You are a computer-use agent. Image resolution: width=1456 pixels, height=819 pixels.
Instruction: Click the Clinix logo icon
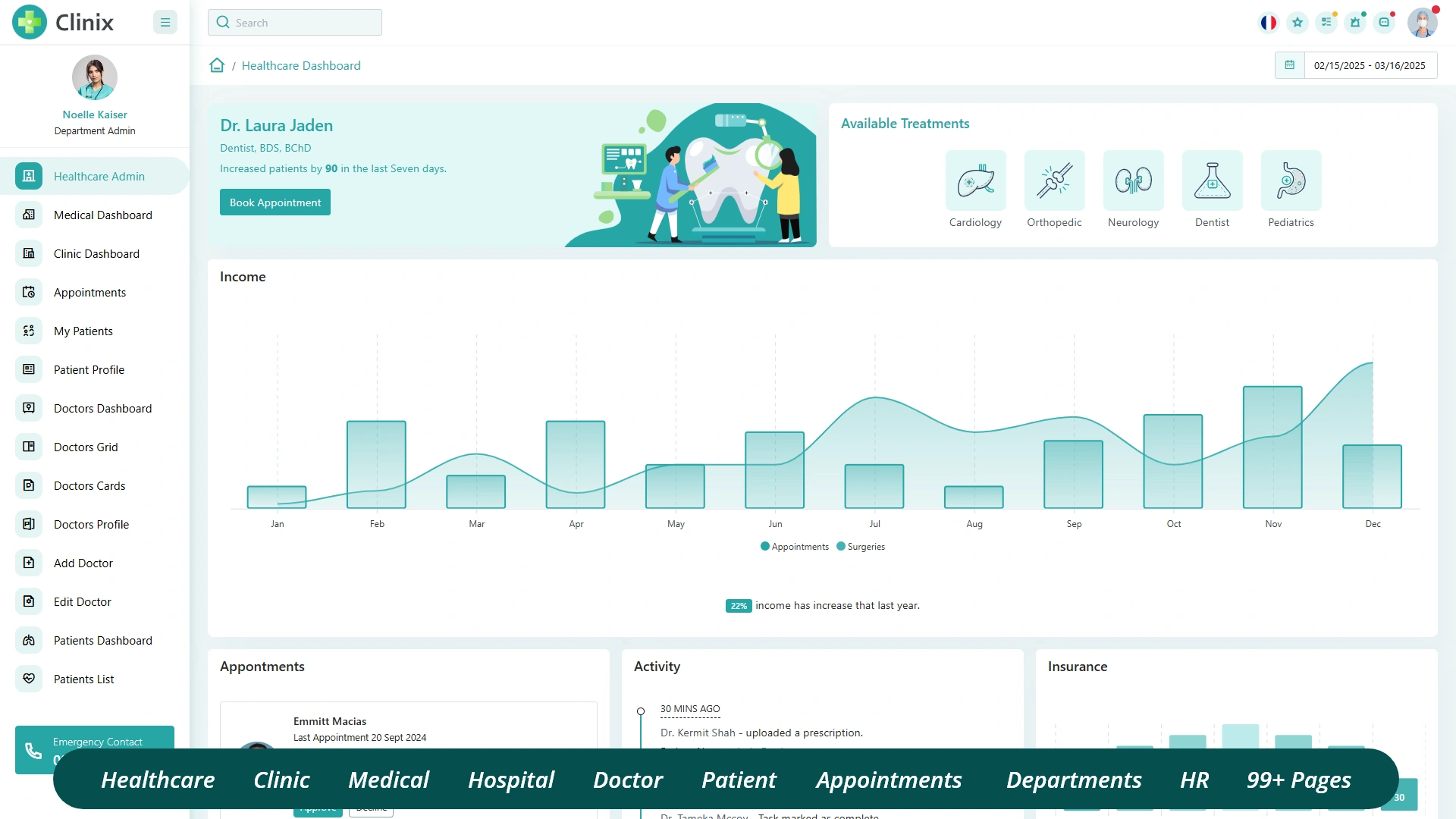coord(30,22)
